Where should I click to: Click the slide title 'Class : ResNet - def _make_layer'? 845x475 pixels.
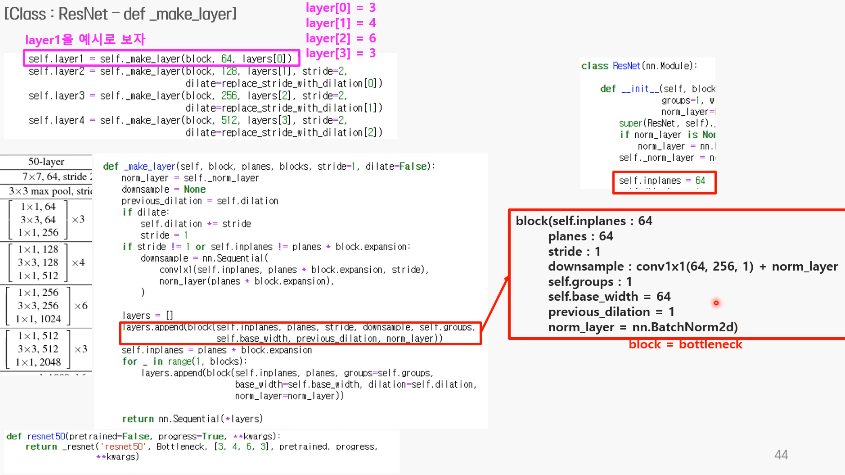[x=121, y=13]
